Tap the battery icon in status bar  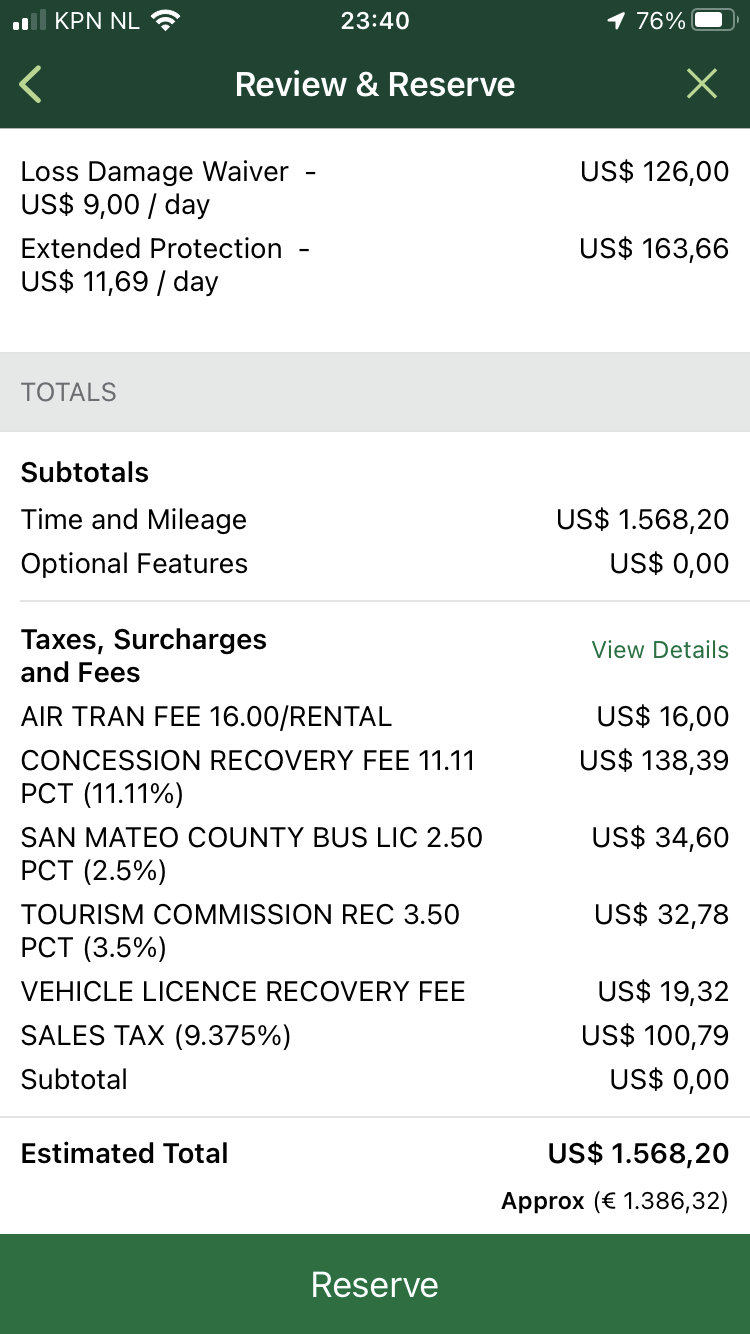click(x=714, y=21)
